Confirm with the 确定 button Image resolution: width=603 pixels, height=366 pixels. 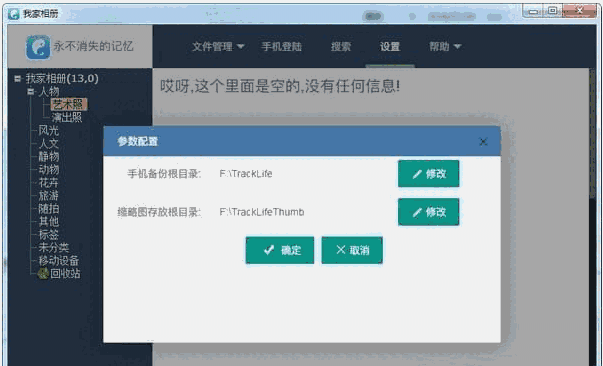tap(280, 250)
